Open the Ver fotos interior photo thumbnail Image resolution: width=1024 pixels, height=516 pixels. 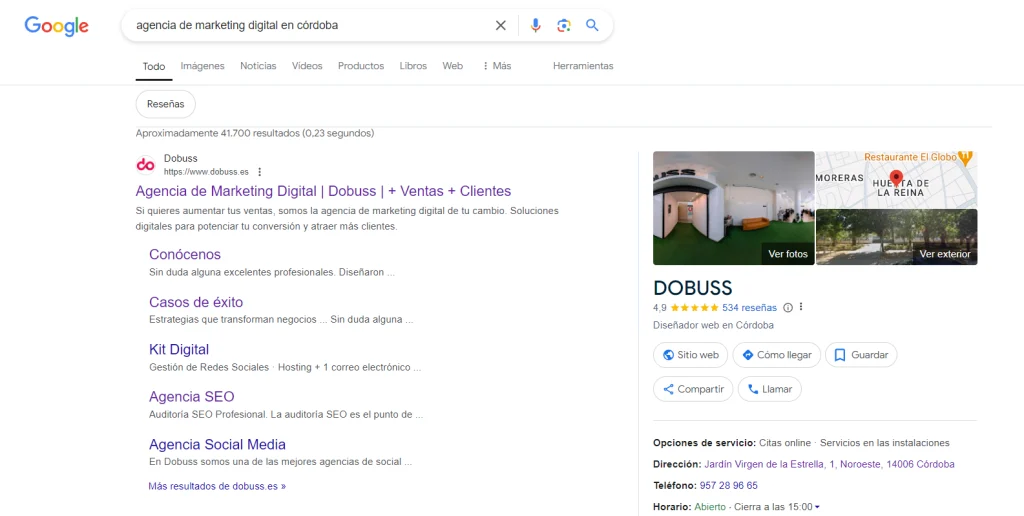coord(733,208)
